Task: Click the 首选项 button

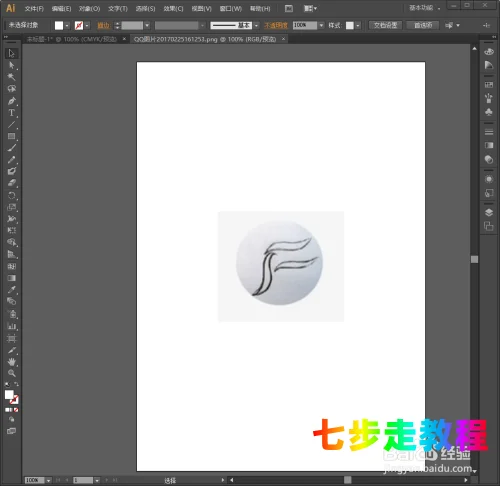Action: pos(423,25)
